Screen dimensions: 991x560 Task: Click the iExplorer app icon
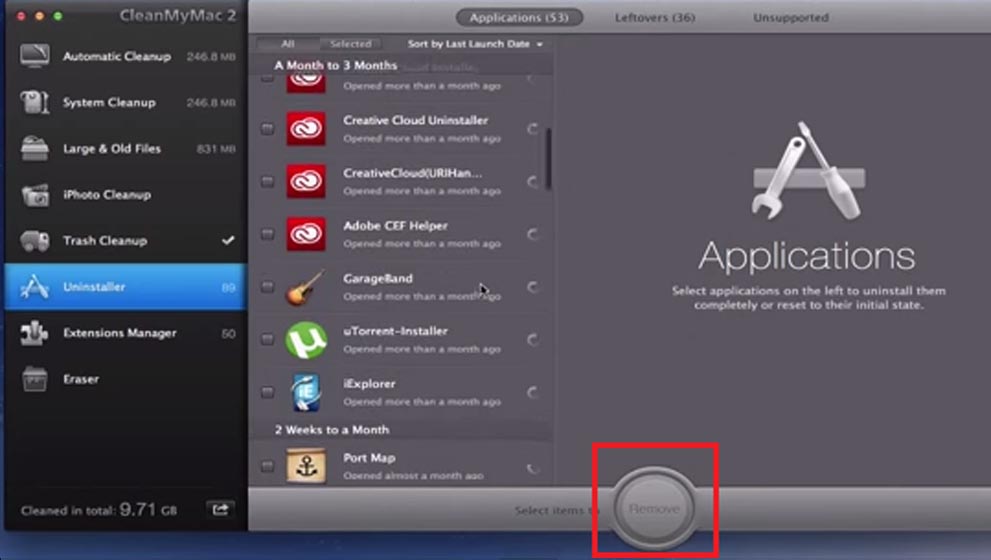click(x=306, y=393)
